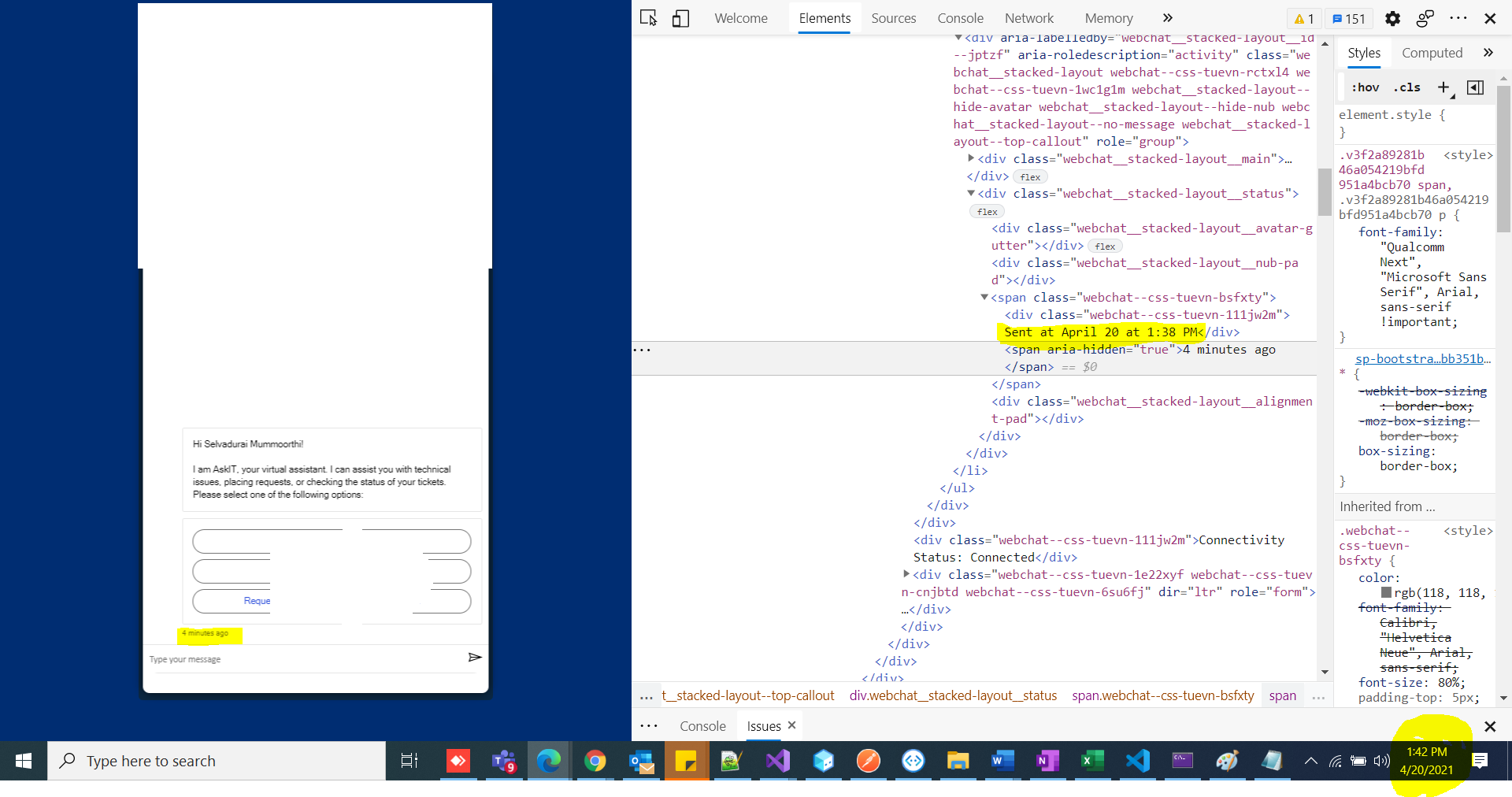This screenshot has width=1512, height=797.
Task: Add a new style rule with the plus icon
Action: click(x=1443, y=87)
